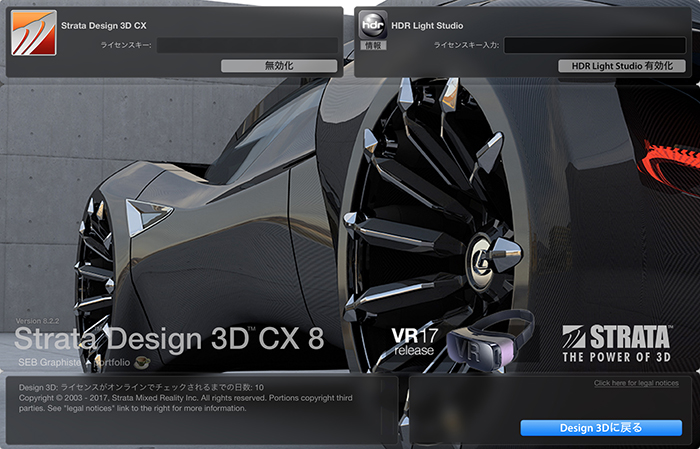
Task: Click the HDR Light Studio 有効化 button
Action: point(622,66)
